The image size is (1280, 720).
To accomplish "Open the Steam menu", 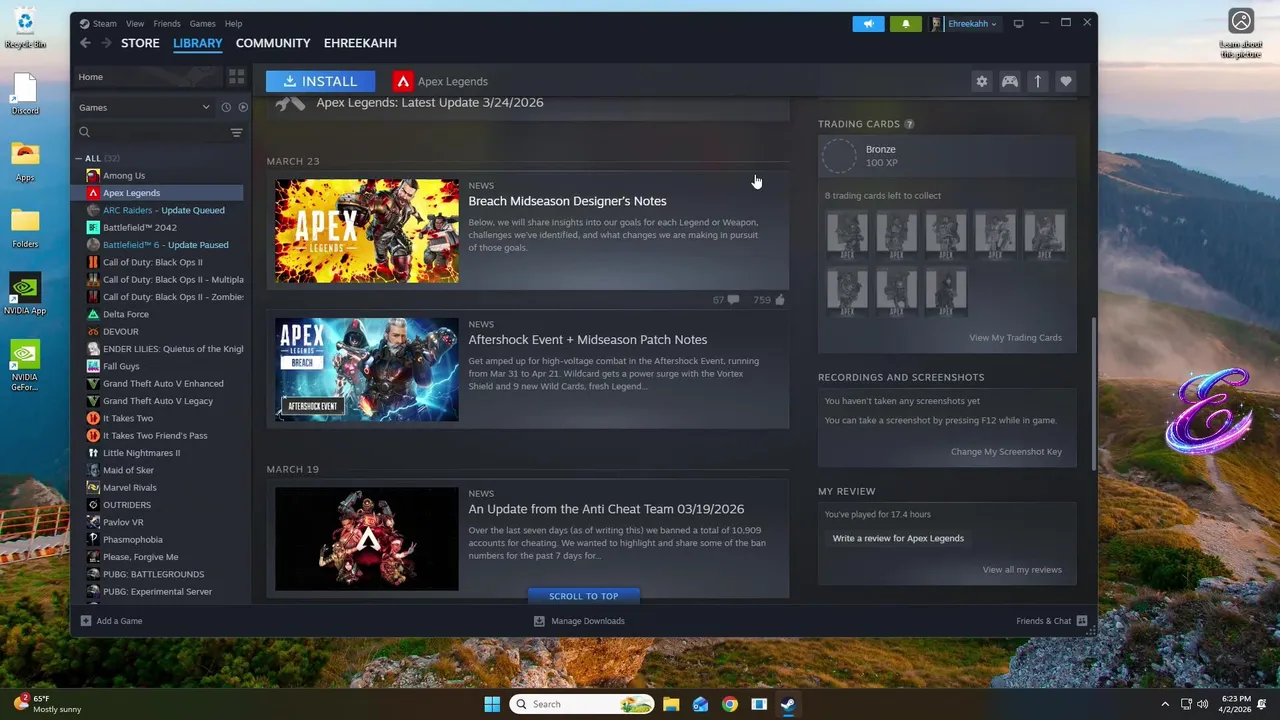I will (x=98, y=23).
